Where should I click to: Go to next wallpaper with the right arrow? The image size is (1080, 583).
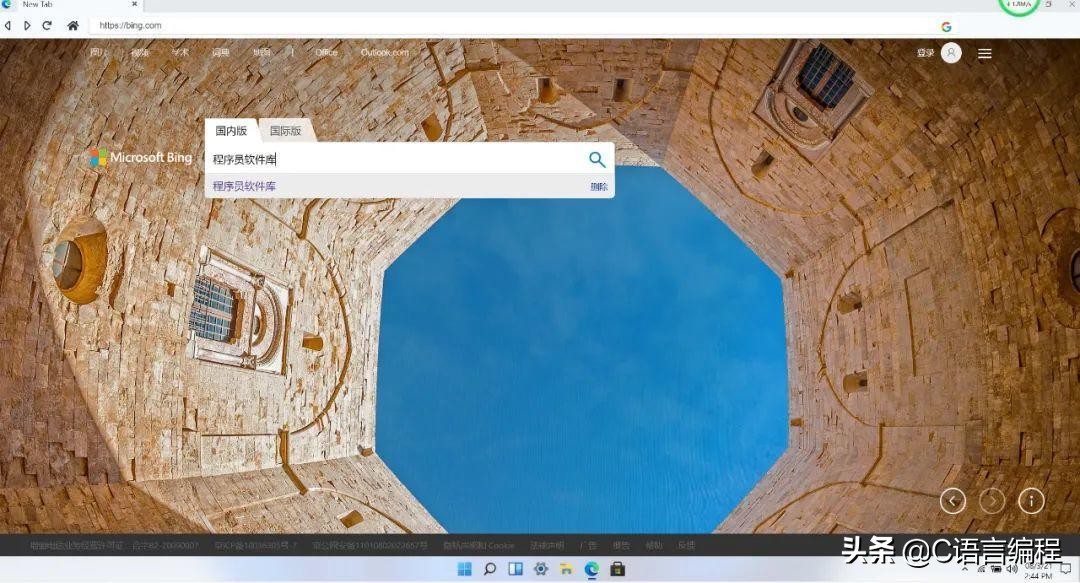click(x=991, y=500)
